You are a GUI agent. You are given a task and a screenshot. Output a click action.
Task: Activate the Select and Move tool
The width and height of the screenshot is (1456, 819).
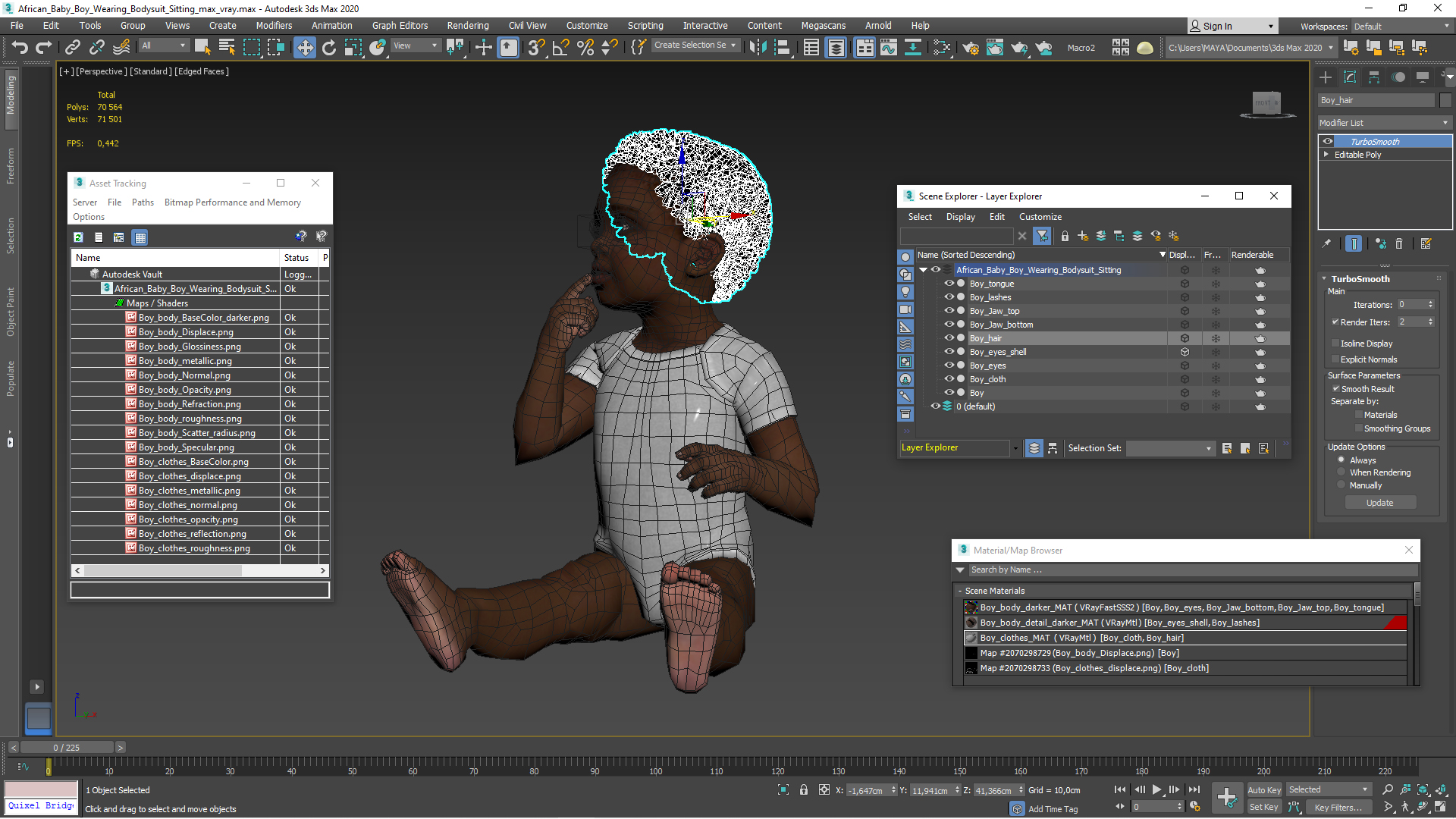[x=305, y=48]
